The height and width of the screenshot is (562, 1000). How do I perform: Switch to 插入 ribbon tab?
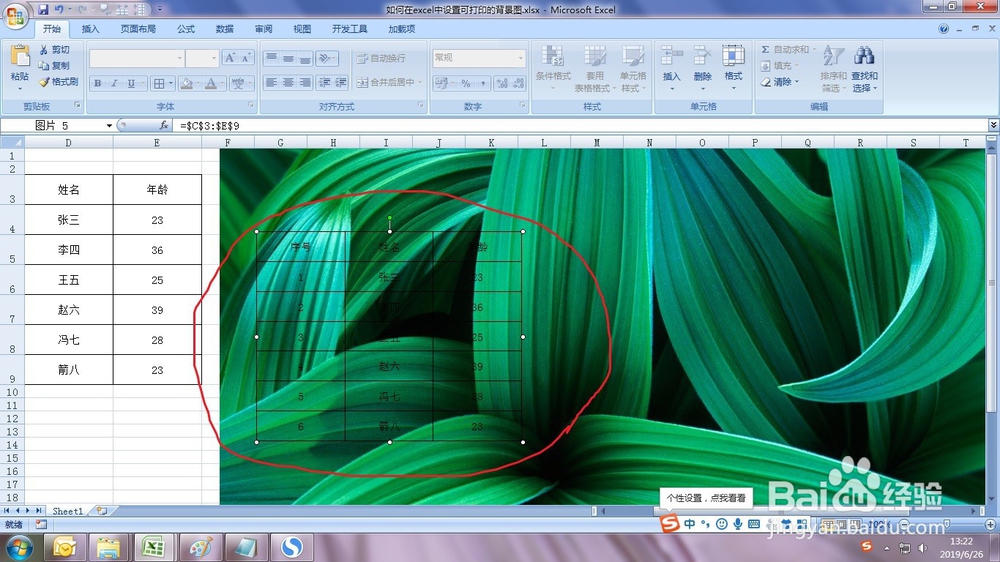point(91,29)
